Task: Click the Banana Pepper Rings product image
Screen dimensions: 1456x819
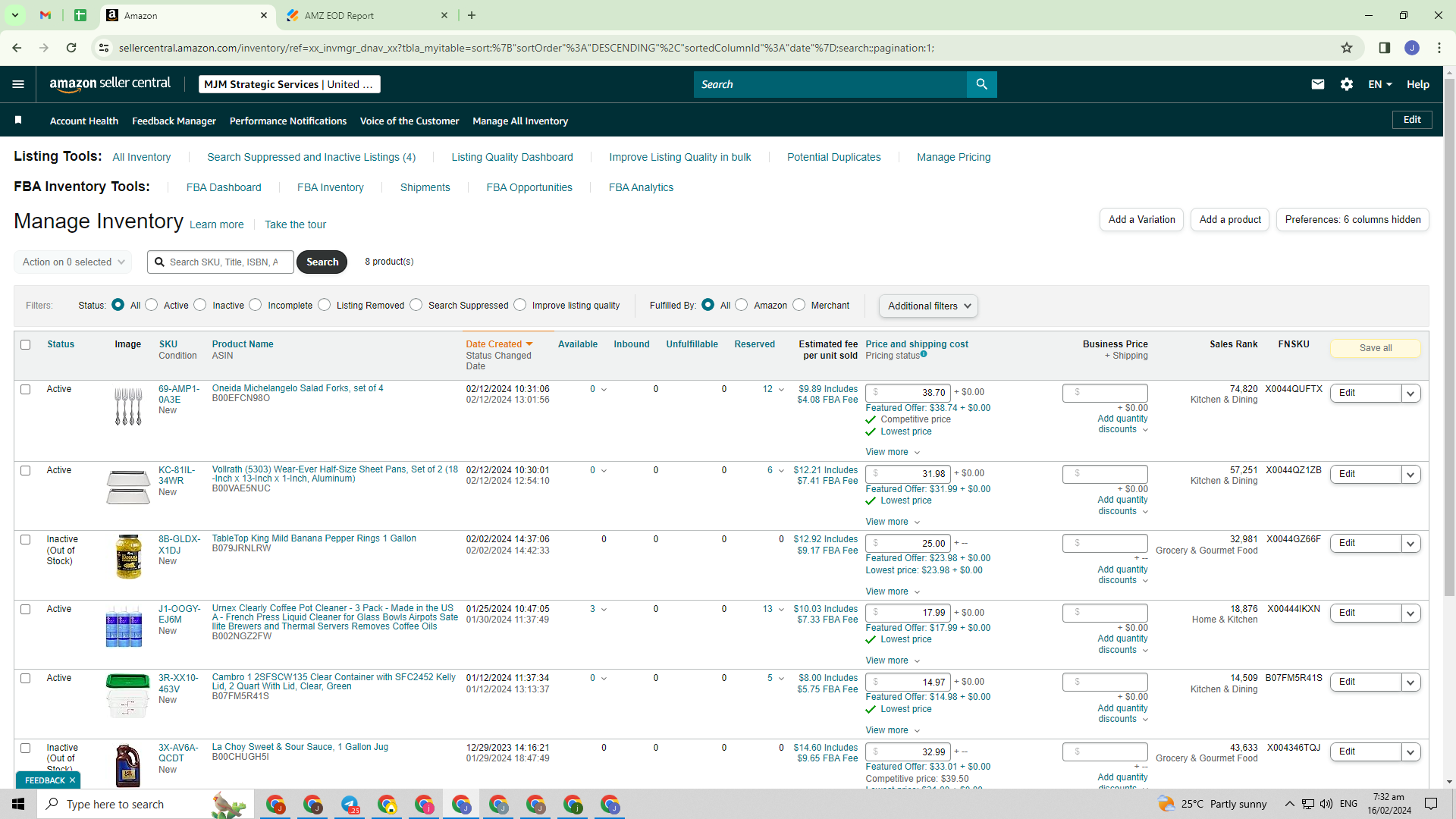Action: tap(128, 557)
